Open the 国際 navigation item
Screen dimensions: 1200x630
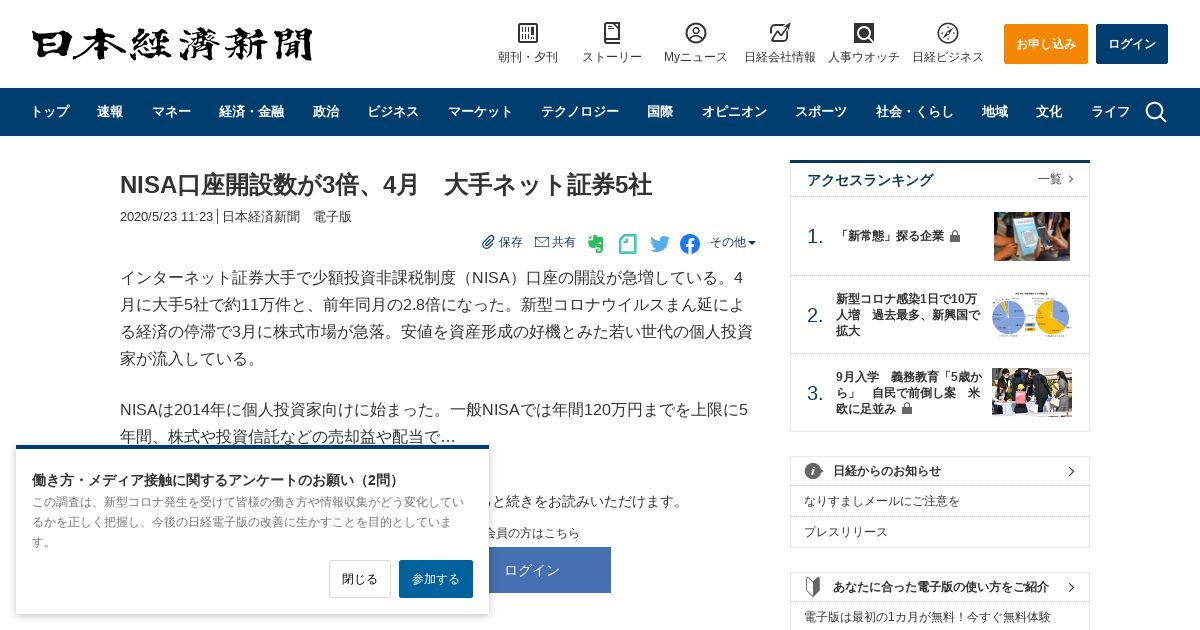coord(660,112)
